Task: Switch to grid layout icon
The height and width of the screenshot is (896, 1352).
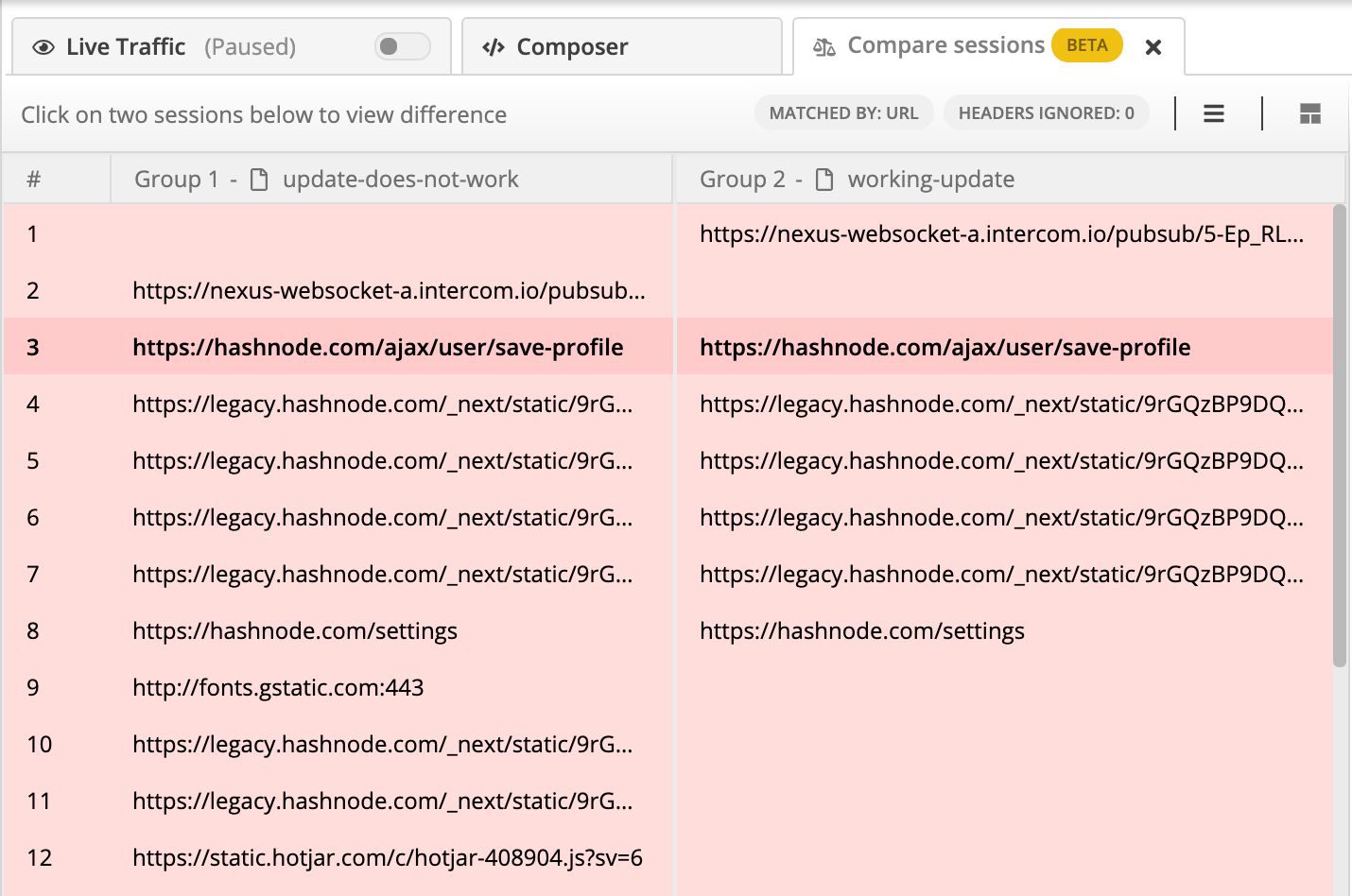Action: (1310, 114)
